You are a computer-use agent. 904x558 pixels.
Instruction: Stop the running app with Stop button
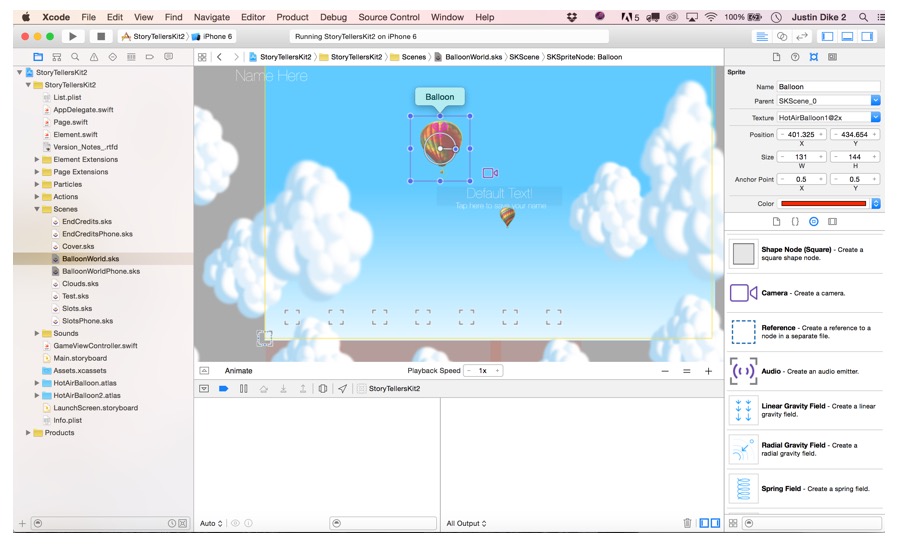100,36
